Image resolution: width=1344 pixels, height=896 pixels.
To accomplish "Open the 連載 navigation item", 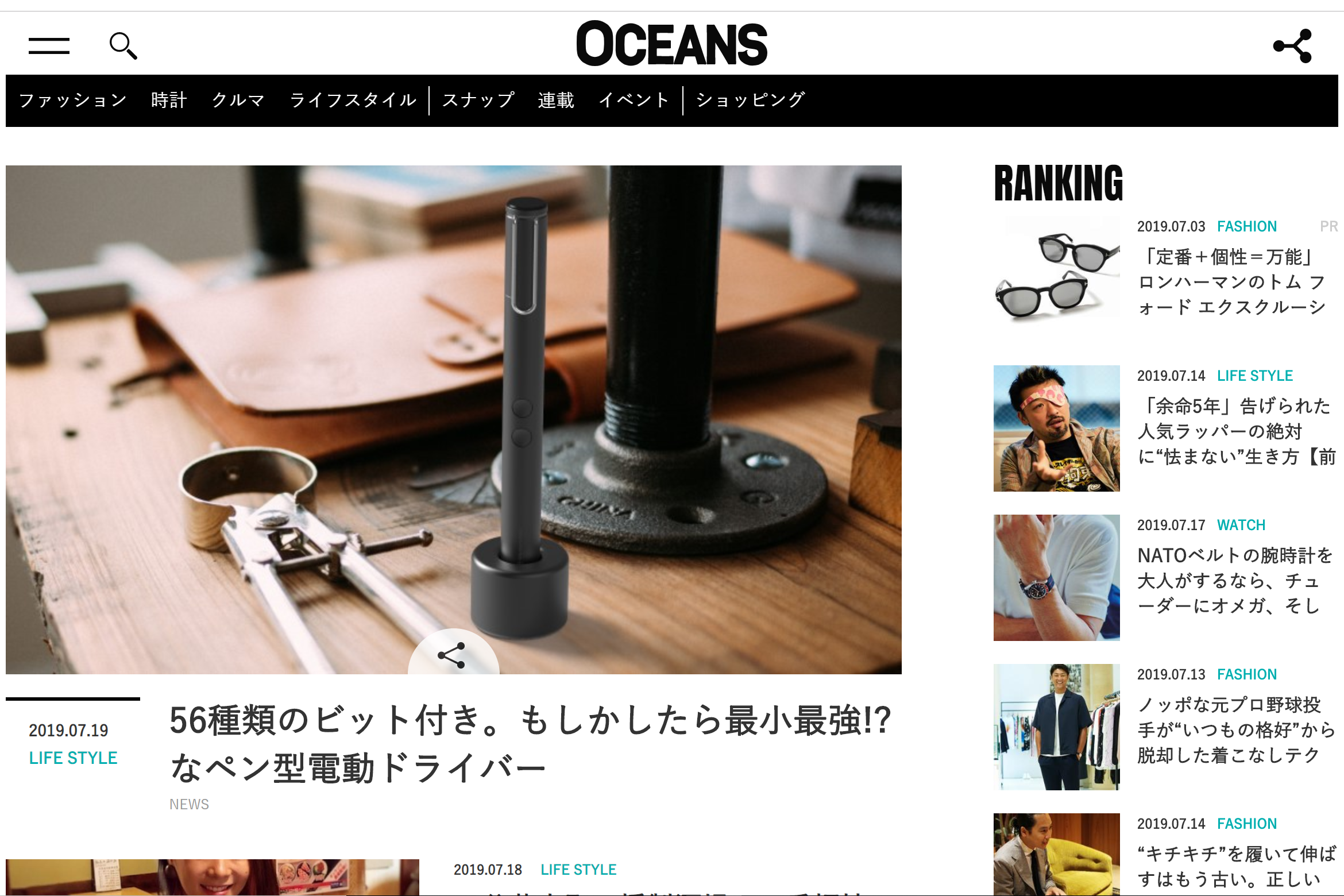I will (x=555, y=100).
